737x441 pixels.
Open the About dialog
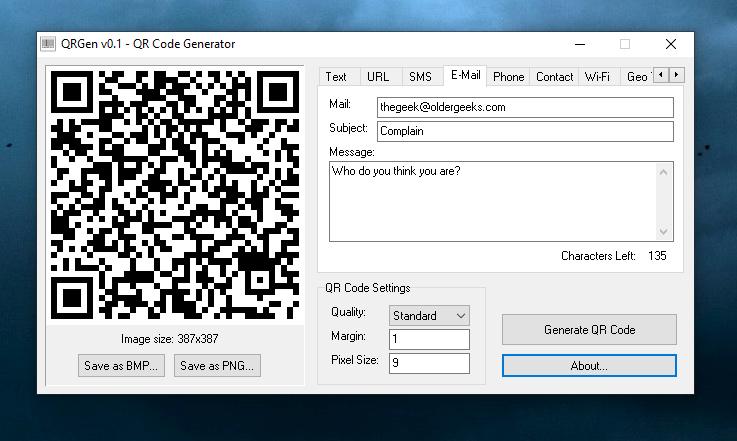[589, 366]
